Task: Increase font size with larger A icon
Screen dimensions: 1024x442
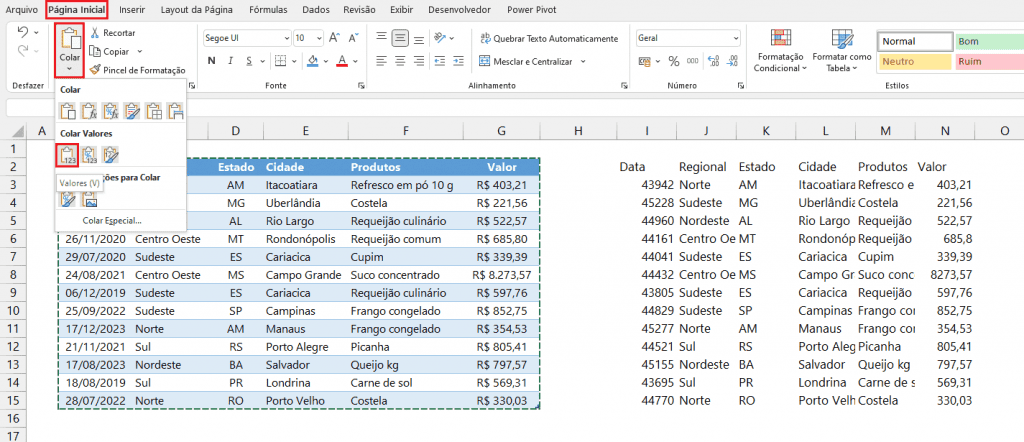Action: (x=334, y=38)
